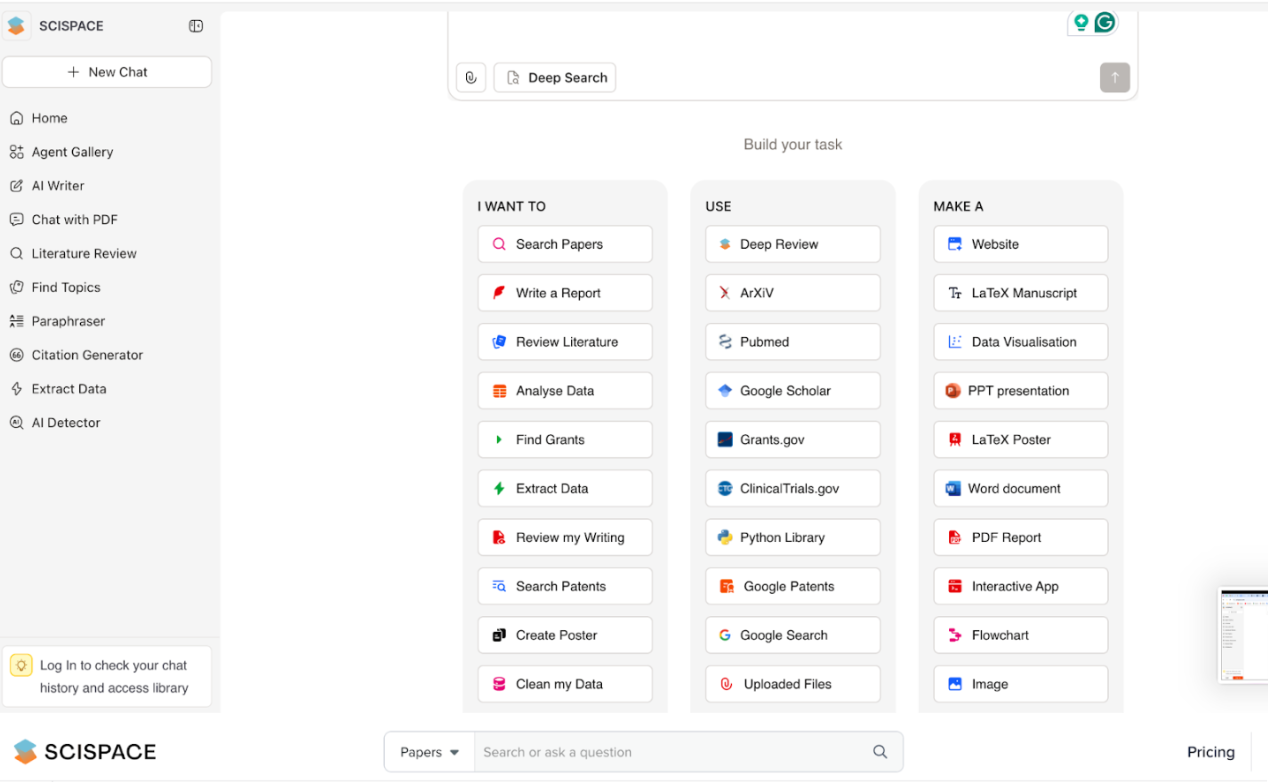
Task: Open the floating screenshot thumbnail preview
Action: pos(1243,635)
